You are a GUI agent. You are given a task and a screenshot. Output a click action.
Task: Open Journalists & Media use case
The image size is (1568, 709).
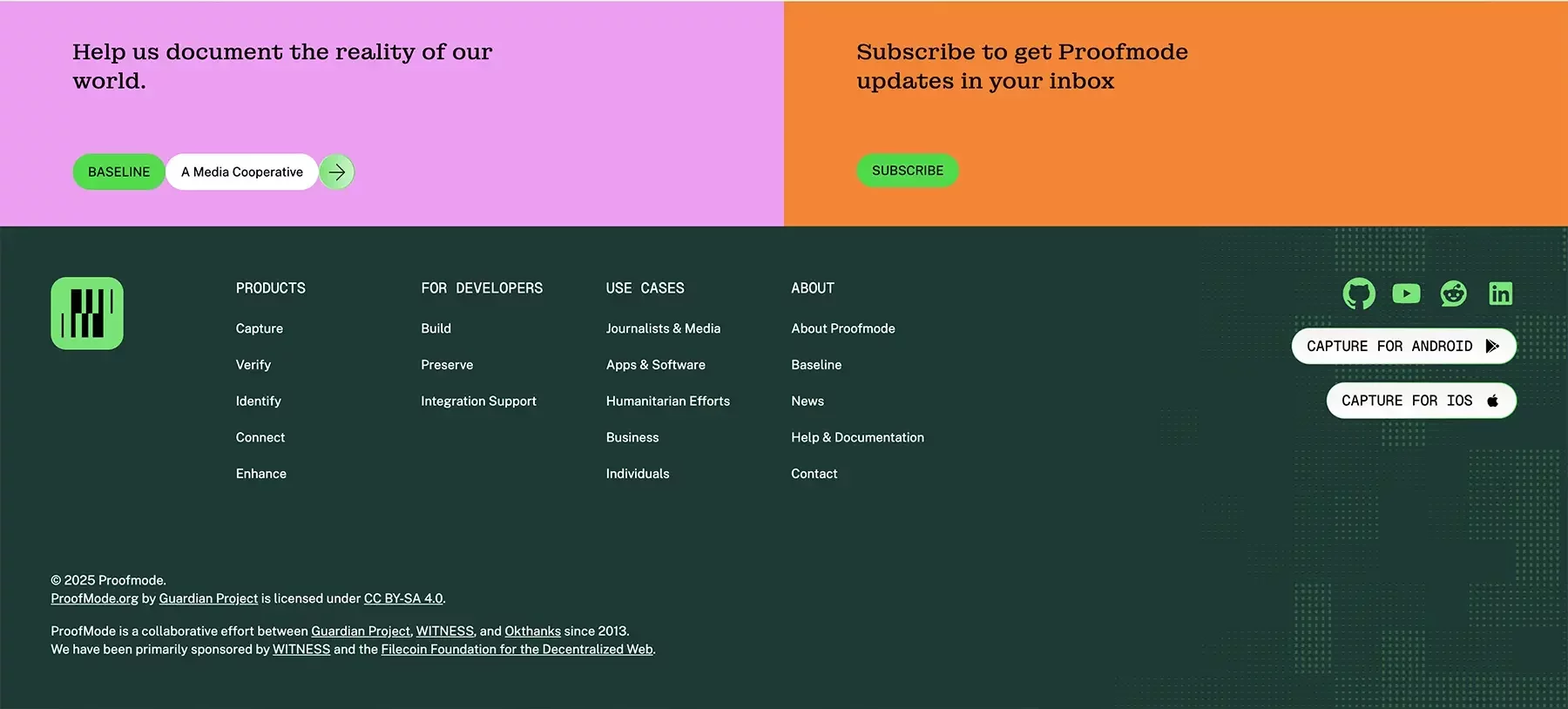(x=663, y=328)
